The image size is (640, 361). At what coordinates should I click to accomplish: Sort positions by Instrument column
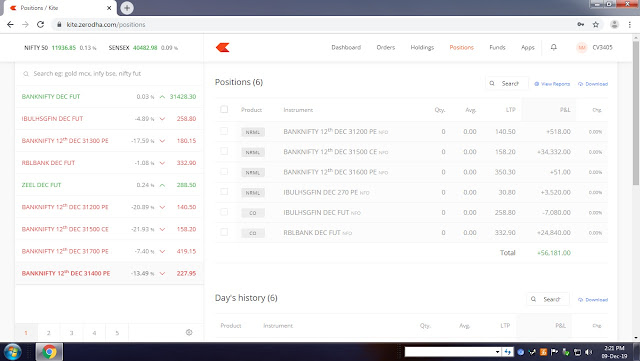tap(298, 110)
